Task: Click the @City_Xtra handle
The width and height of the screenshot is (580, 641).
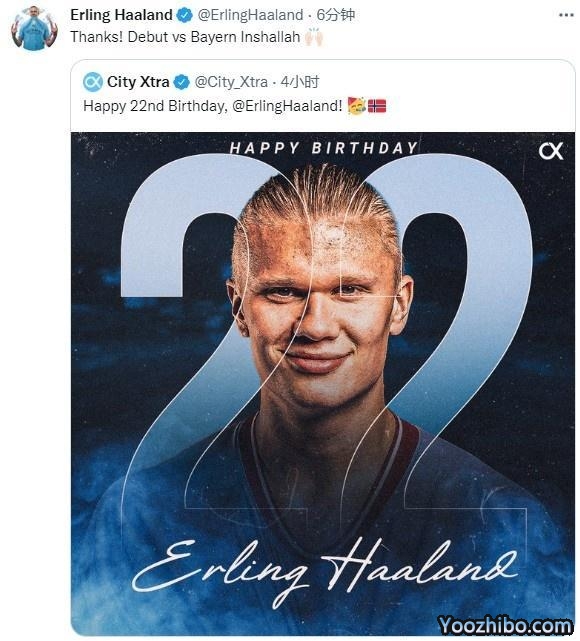Action: point(231,82)
